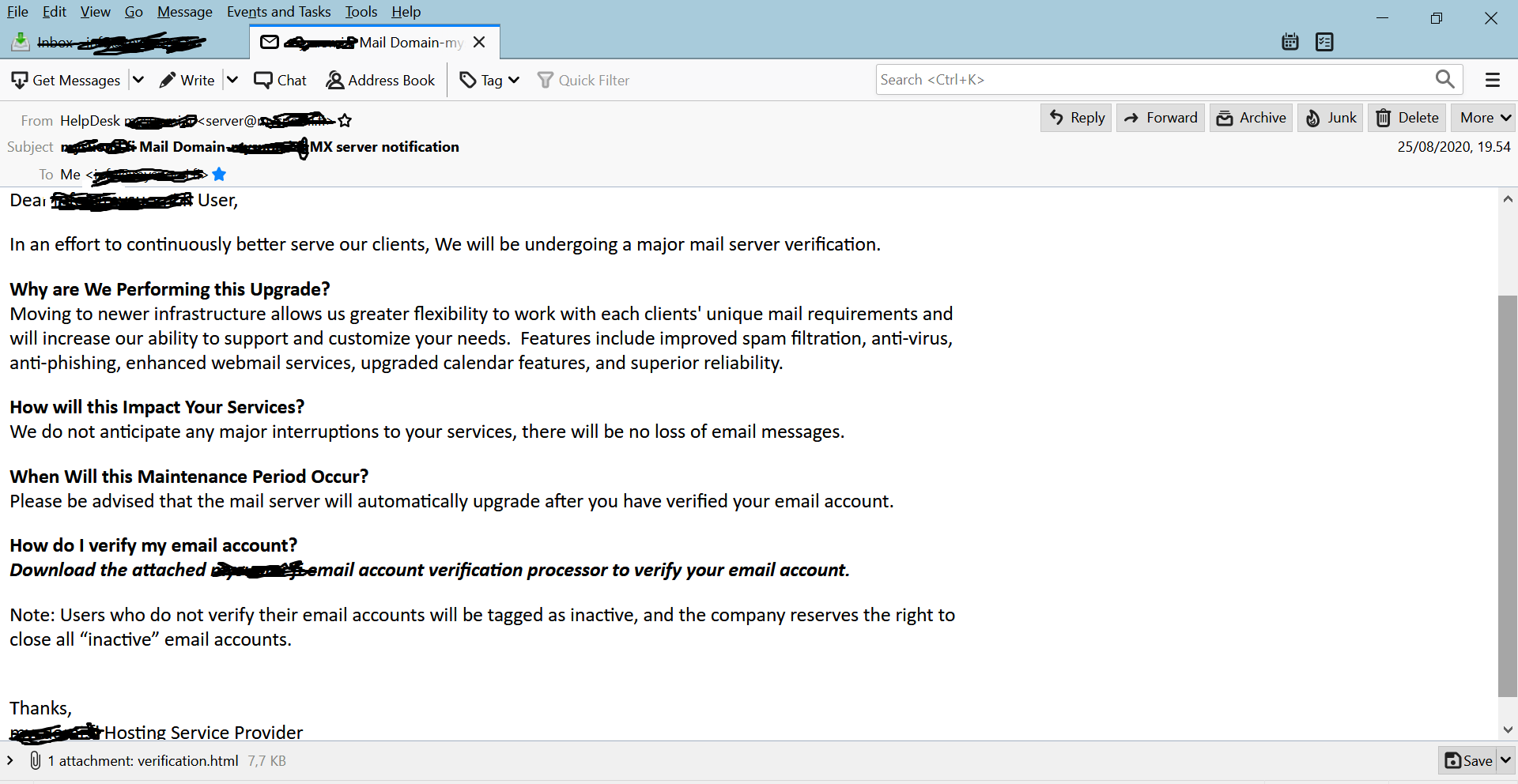Expand the Get Messages dropdown arrow

[138, 80]
